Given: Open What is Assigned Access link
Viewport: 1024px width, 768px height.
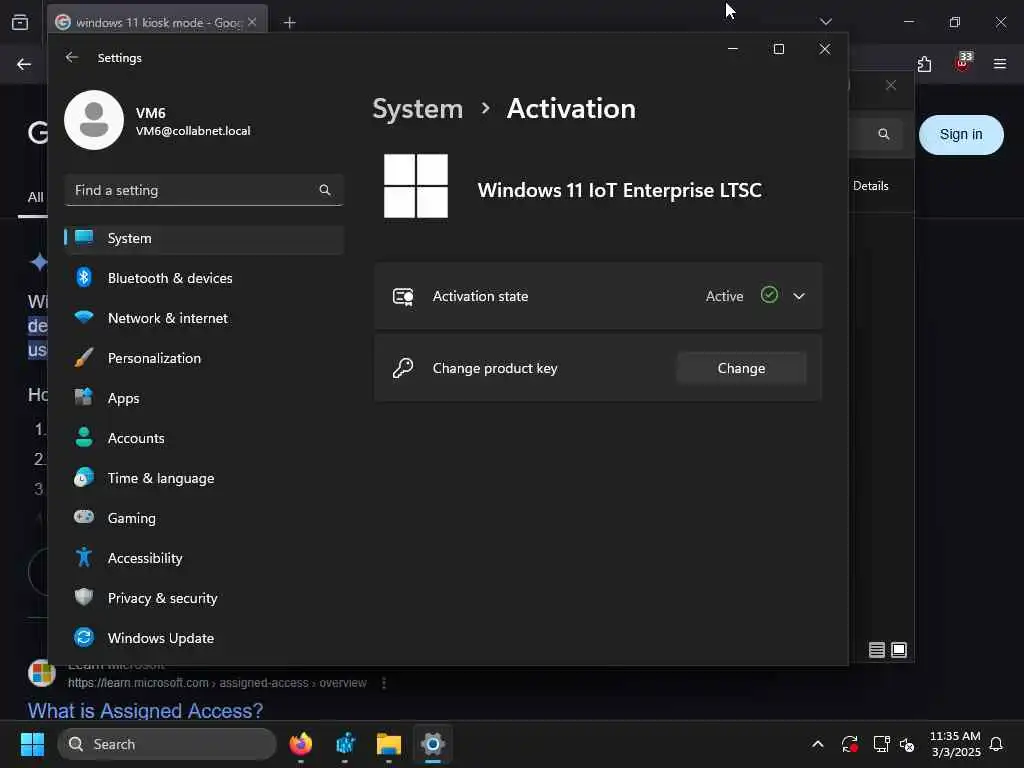Looking at the screenshot, I should [145, 711].
